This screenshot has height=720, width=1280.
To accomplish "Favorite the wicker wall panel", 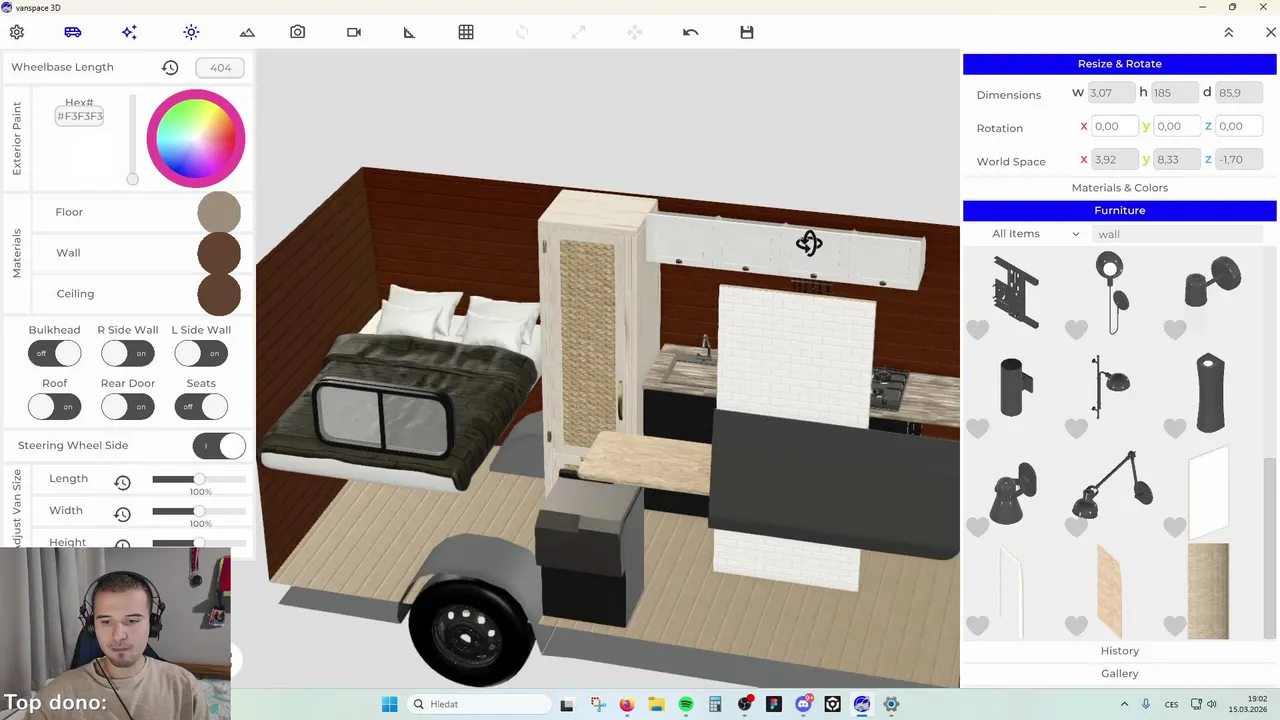I will [x=1174, y=626].
